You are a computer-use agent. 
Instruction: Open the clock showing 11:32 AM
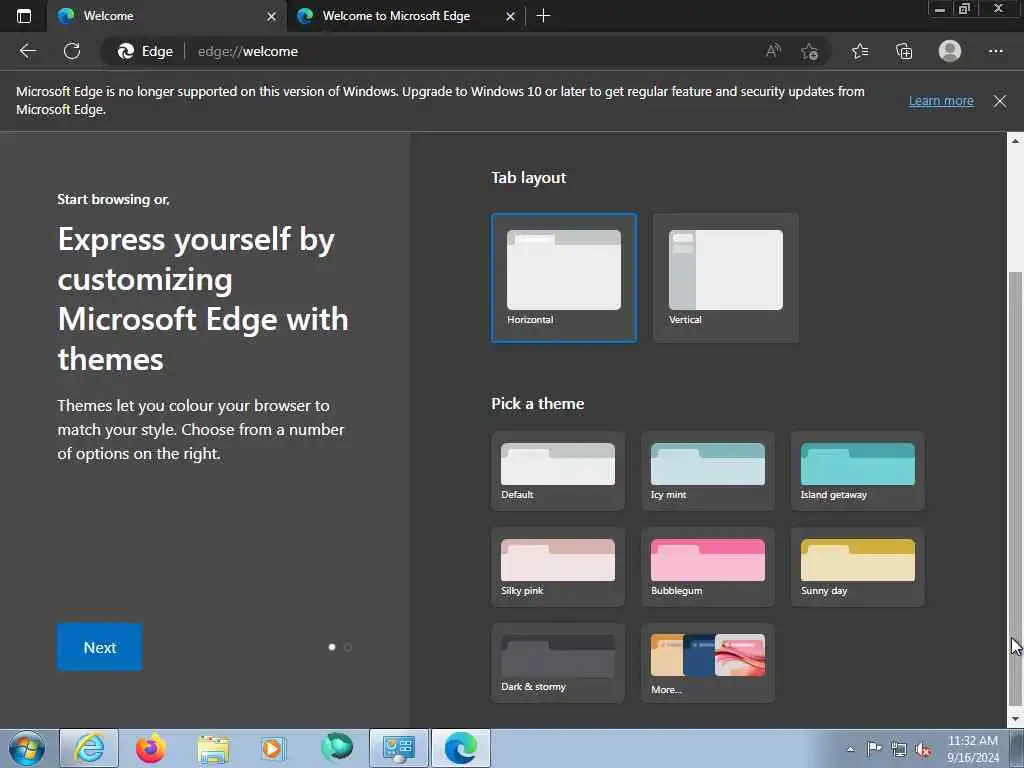point(972,749)
